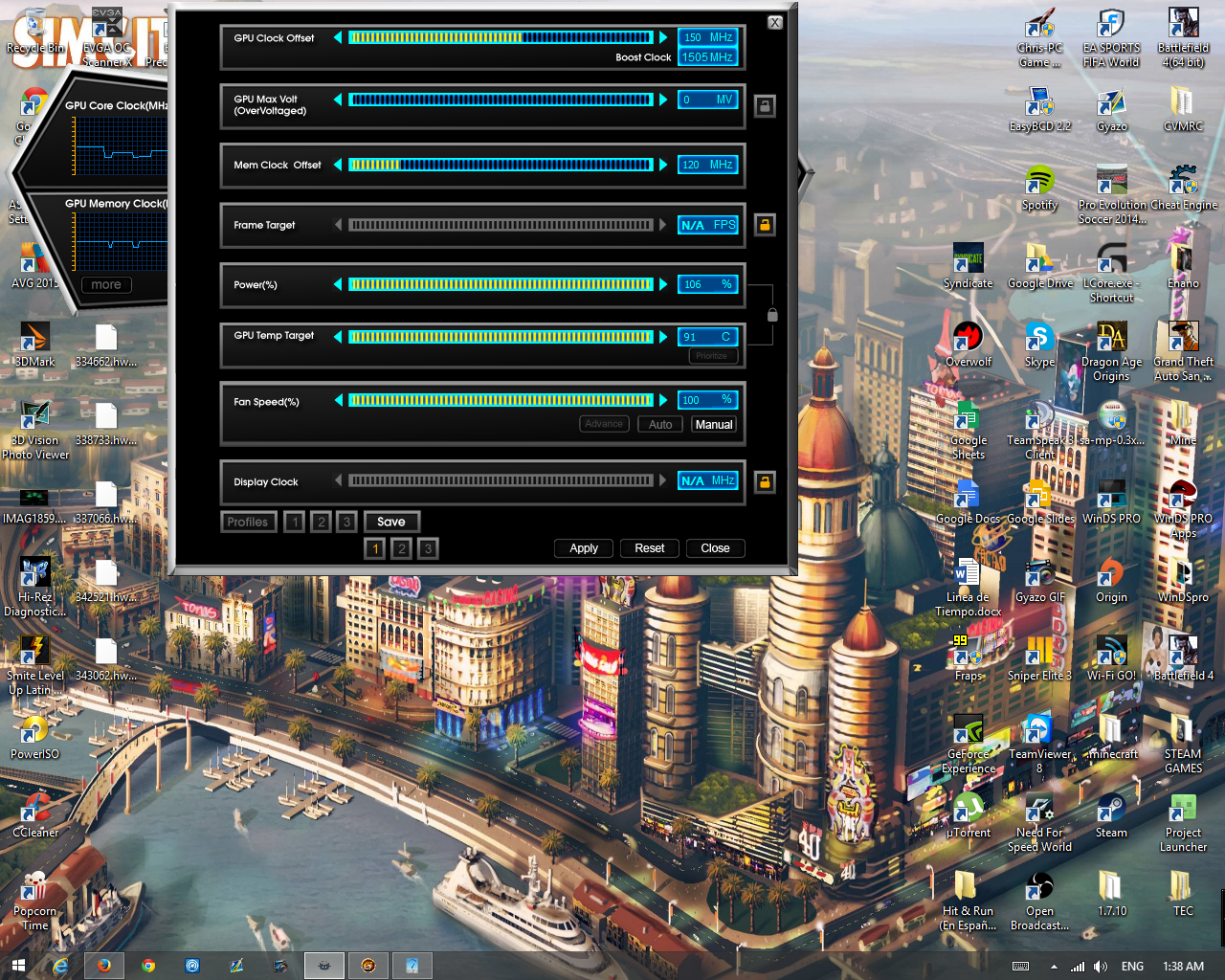Open the Fraps desktop icon

[x=969, y=657]
